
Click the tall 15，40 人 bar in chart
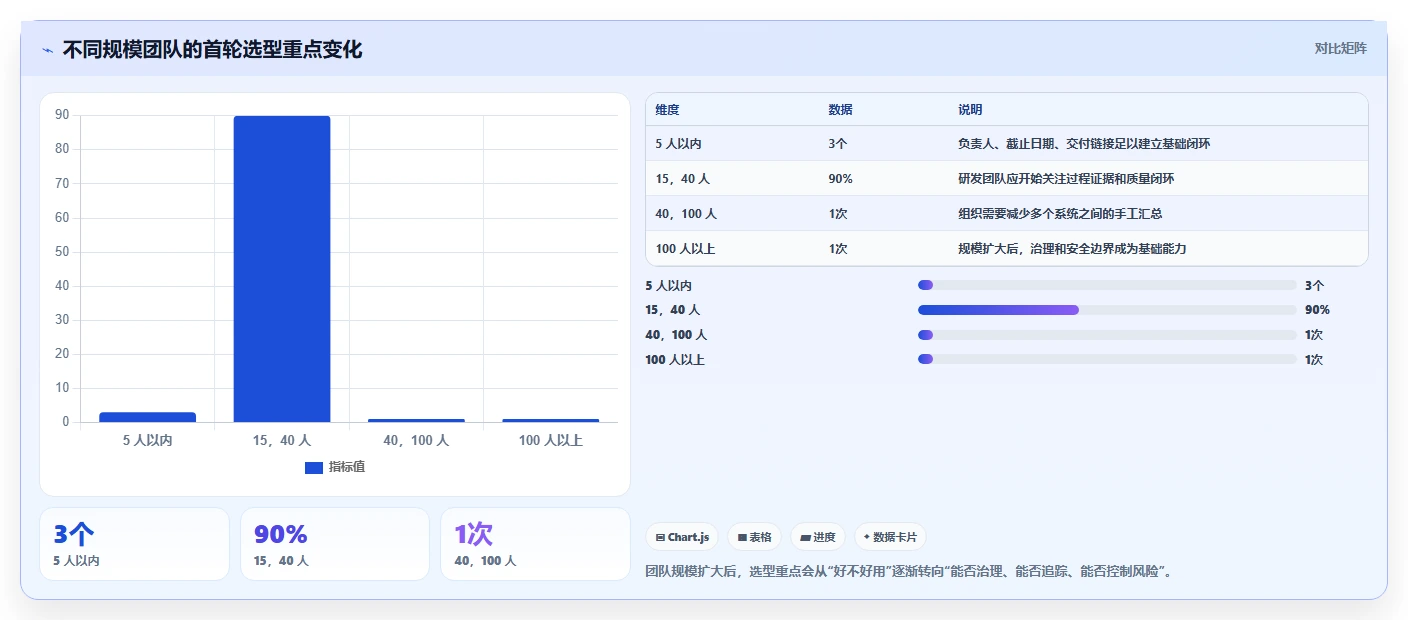pyautogui.click(x=282, y=269)
